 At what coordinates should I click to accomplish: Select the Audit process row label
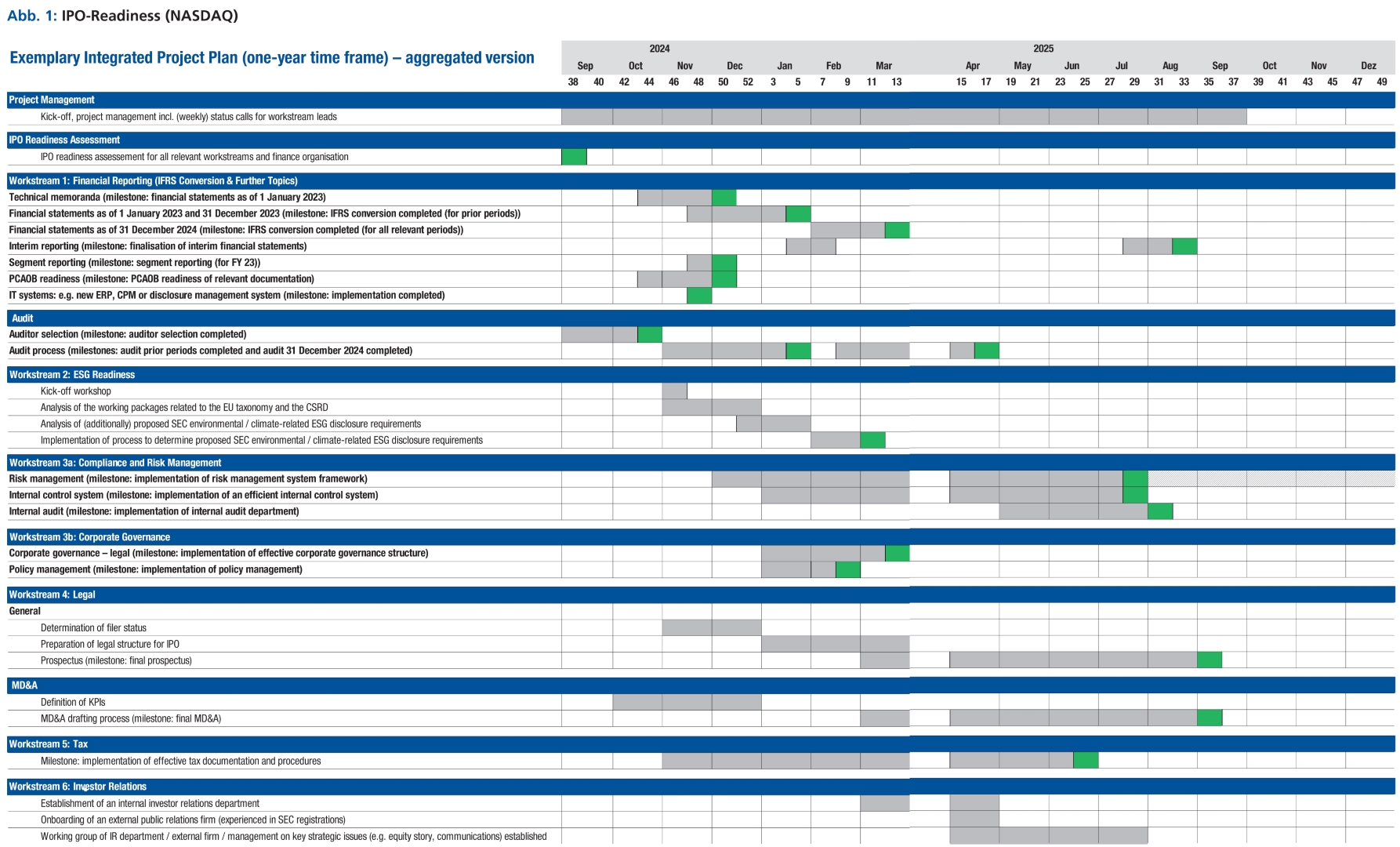tap(210, 351)
